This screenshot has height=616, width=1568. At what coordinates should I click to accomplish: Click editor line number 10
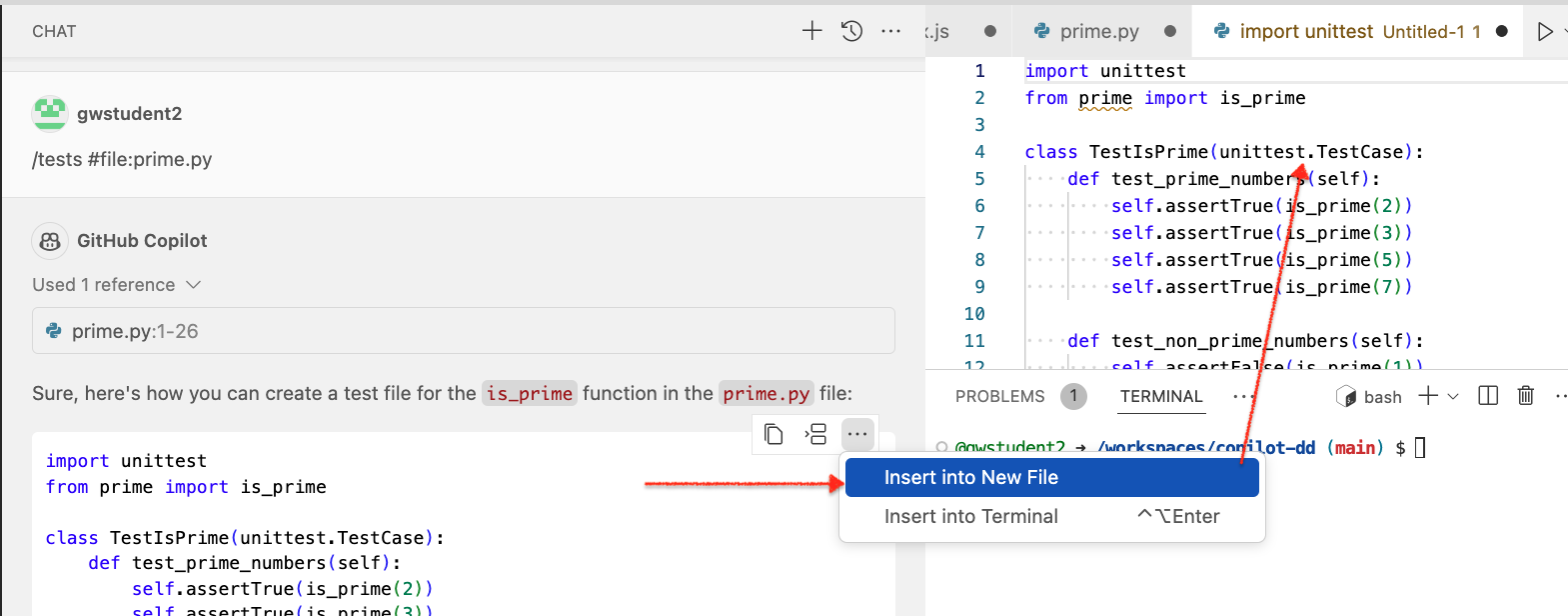(974, 314)
